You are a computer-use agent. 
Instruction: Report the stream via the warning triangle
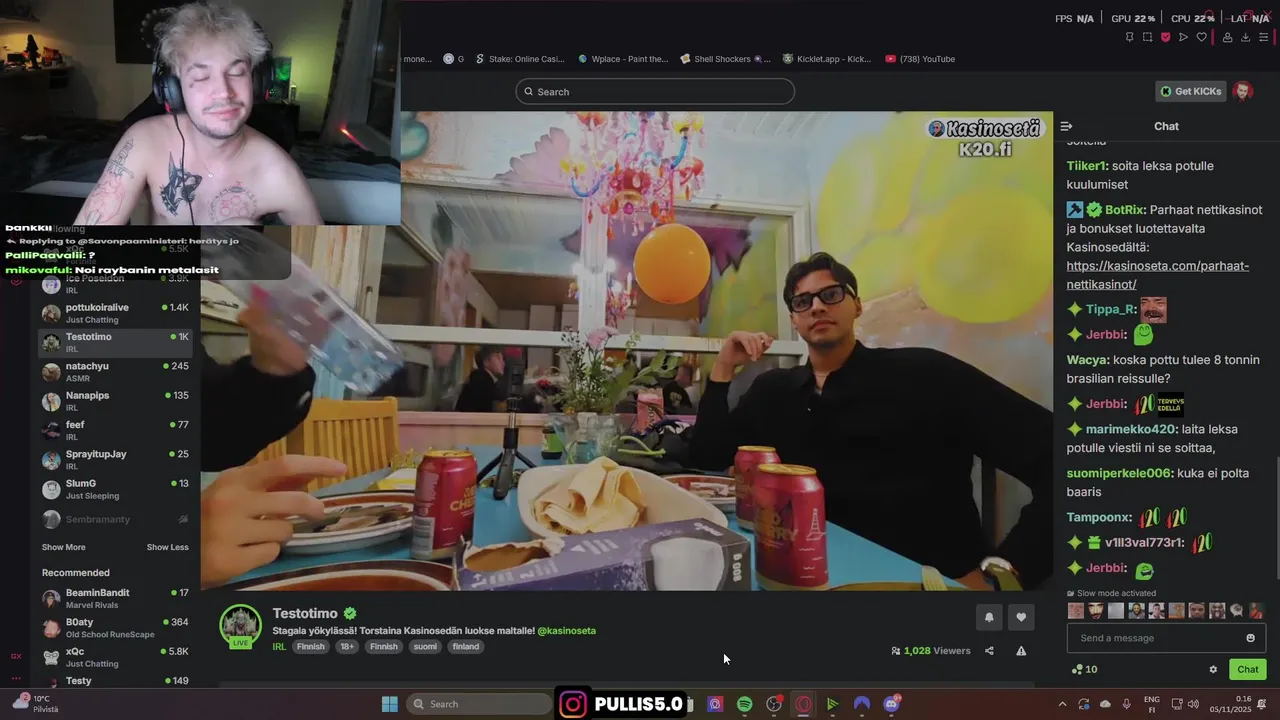click(x=1021, y=651)
